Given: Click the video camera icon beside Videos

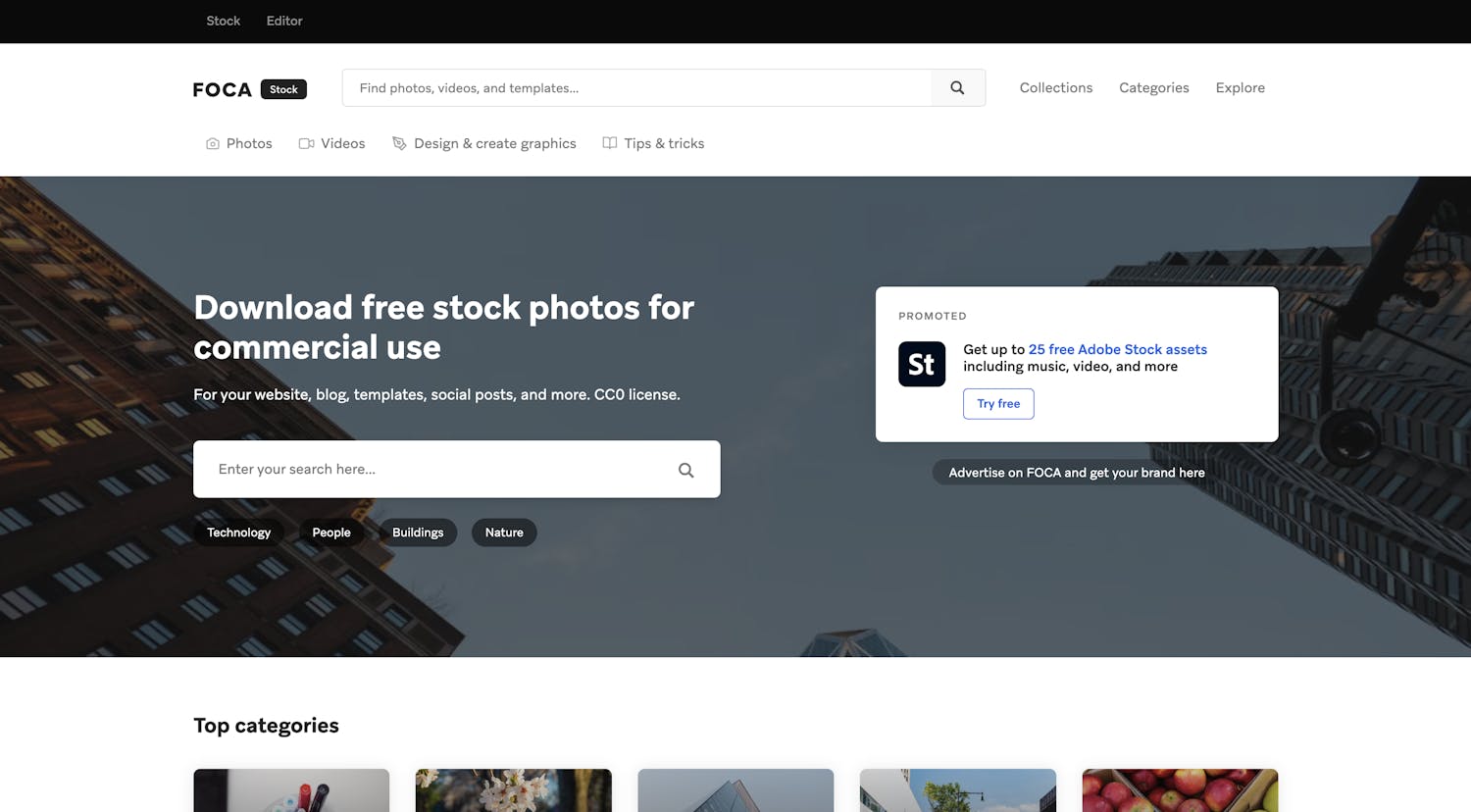Looking at the screenshot, I should tap(306, 144).
